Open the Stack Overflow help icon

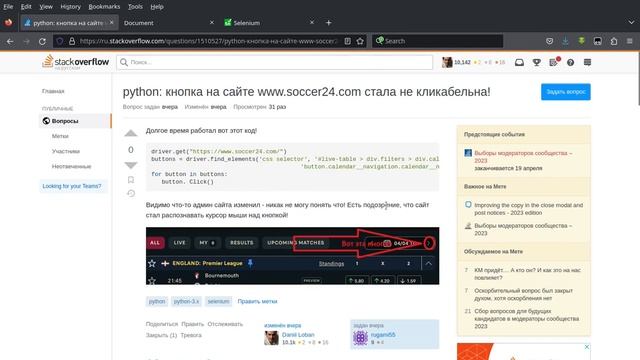[x=571, y=62]
